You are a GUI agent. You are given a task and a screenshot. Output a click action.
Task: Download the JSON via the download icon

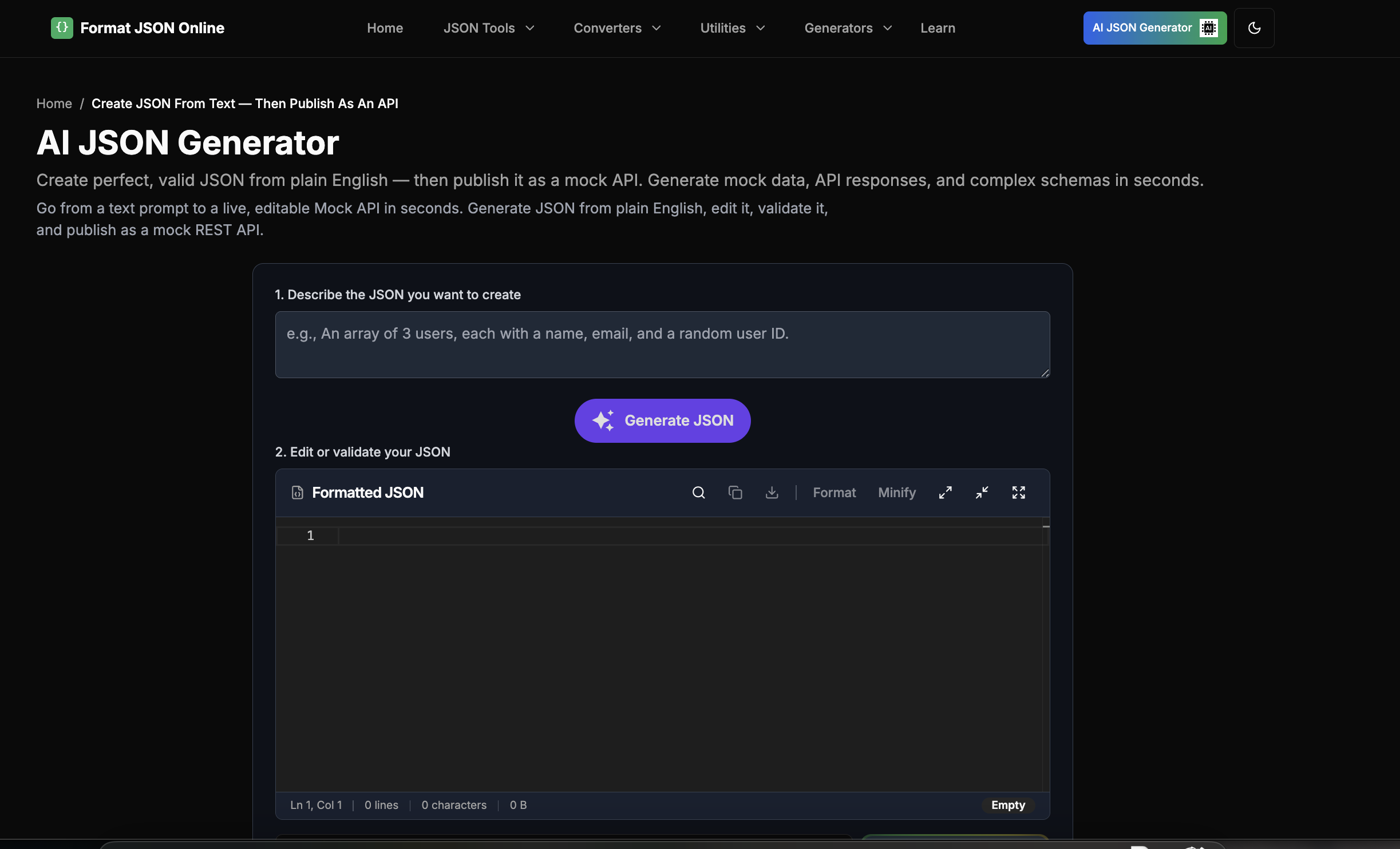772,492
